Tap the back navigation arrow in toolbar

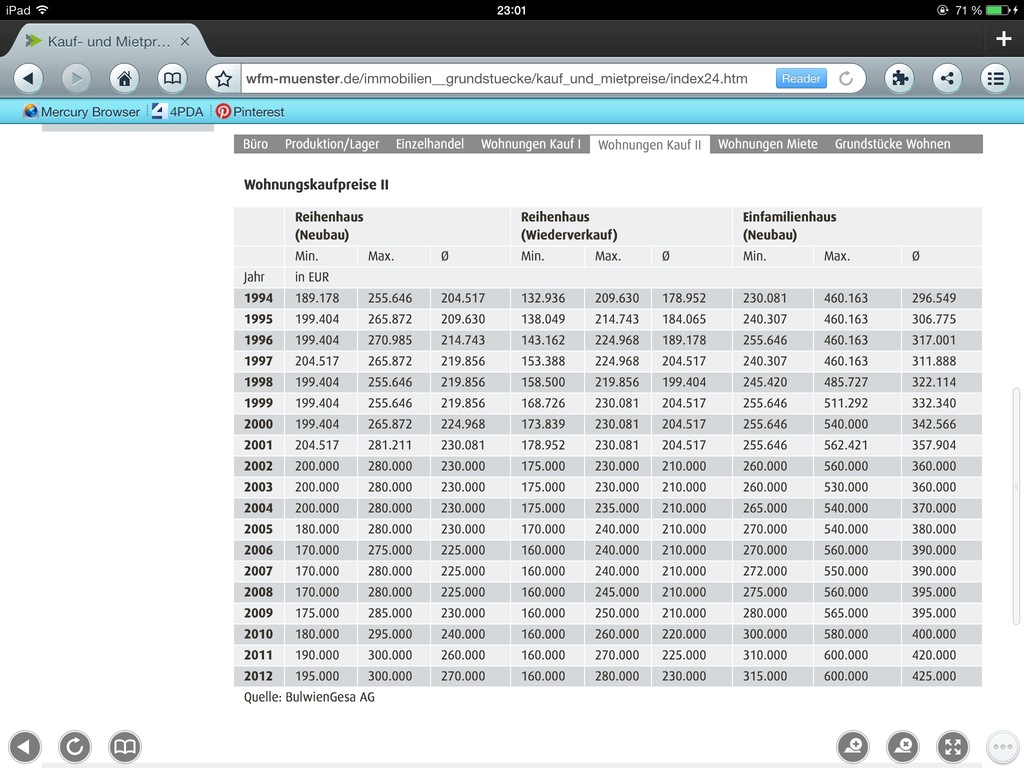(28, 78)
